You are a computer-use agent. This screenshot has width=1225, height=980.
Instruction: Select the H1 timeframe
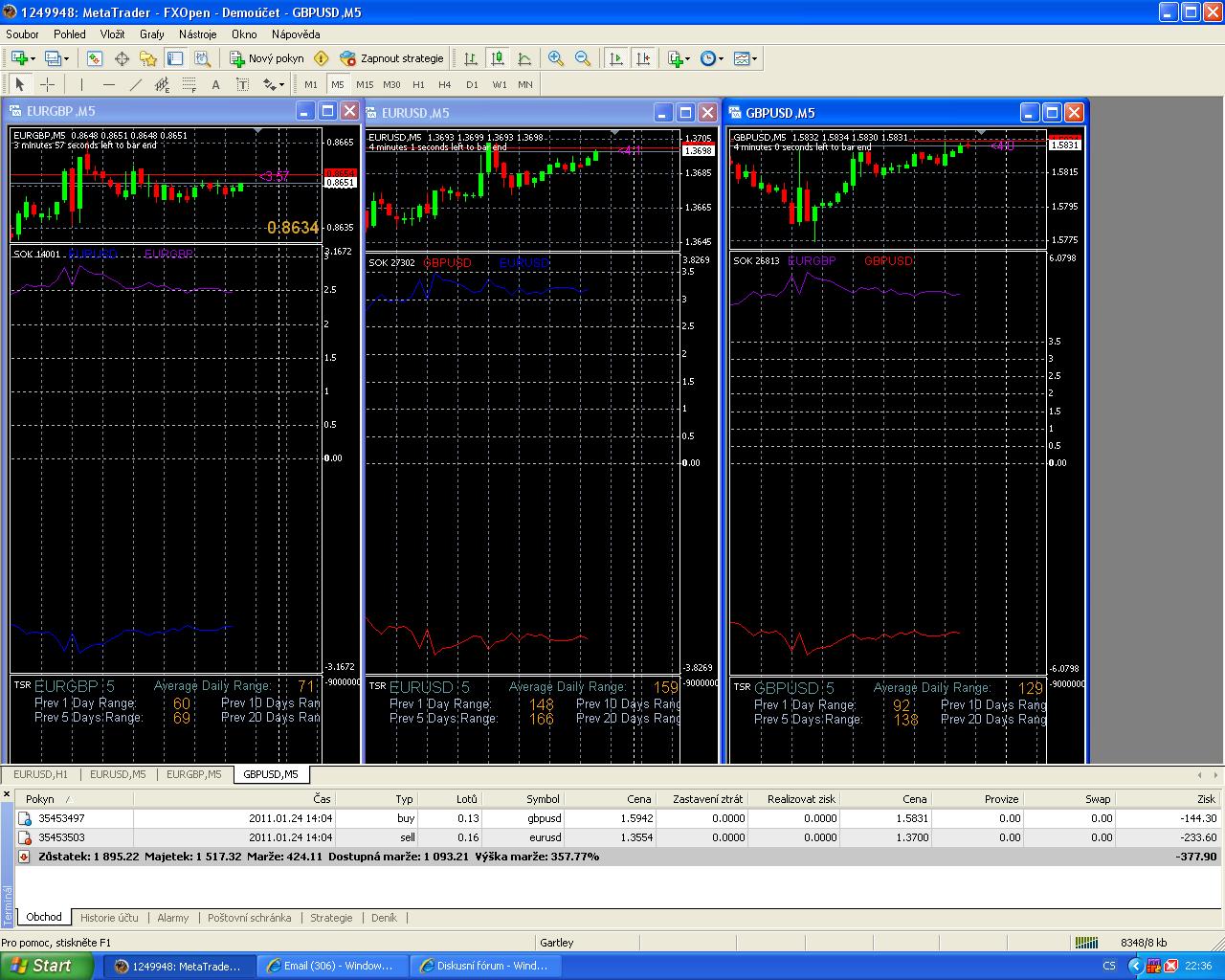point(418,84)
